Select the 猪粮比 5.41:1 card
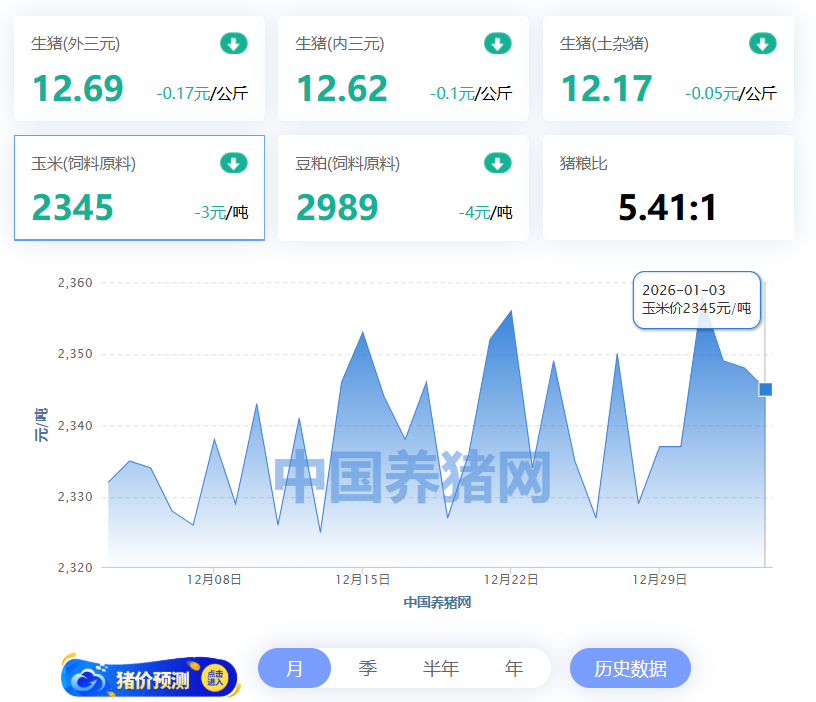 (x=667, y=188)
